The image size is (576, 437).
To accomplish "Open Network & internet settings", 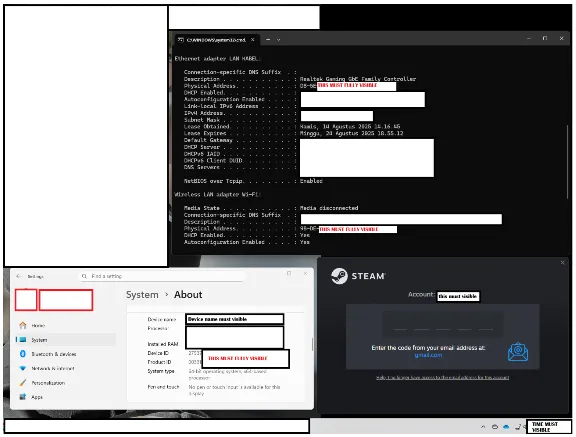I will [x=47, y=368].
